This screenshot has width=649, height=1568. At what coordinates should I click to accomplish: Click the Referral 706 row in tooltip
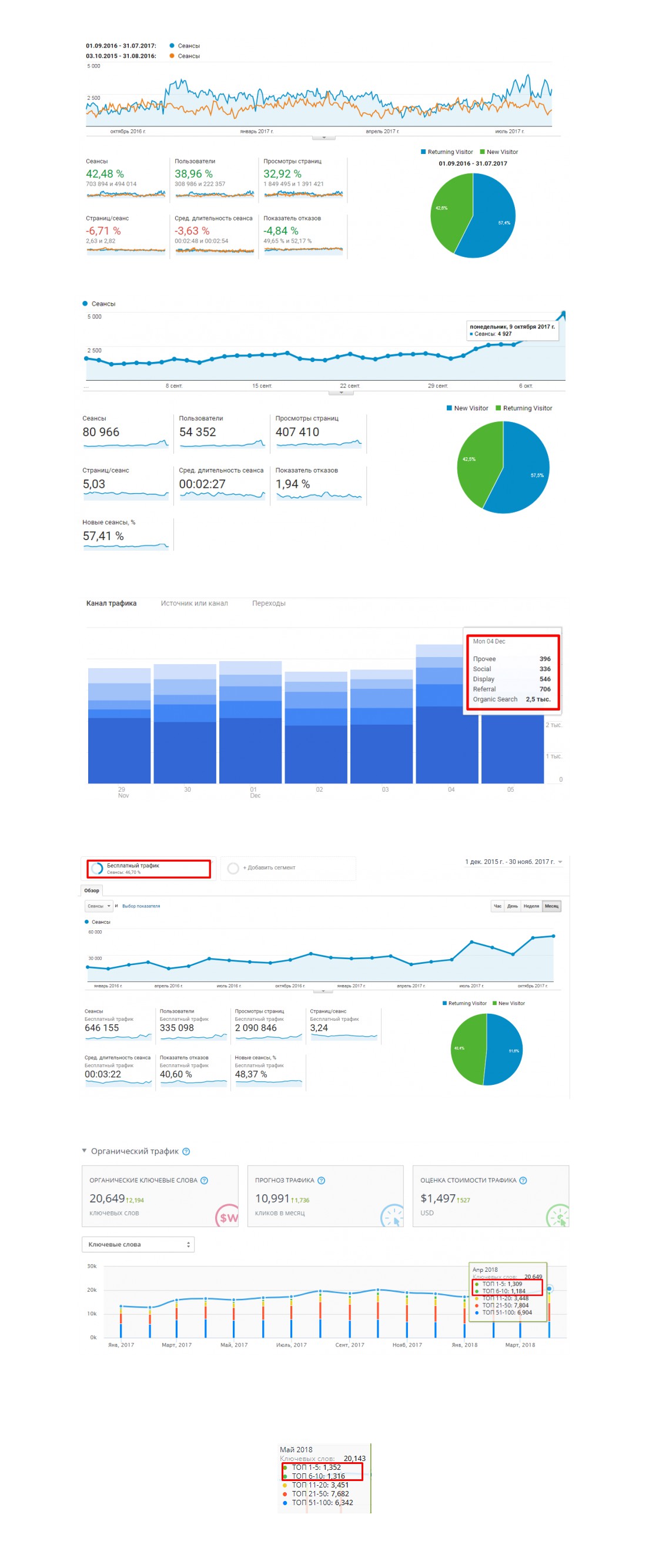[x=511, y=689]
